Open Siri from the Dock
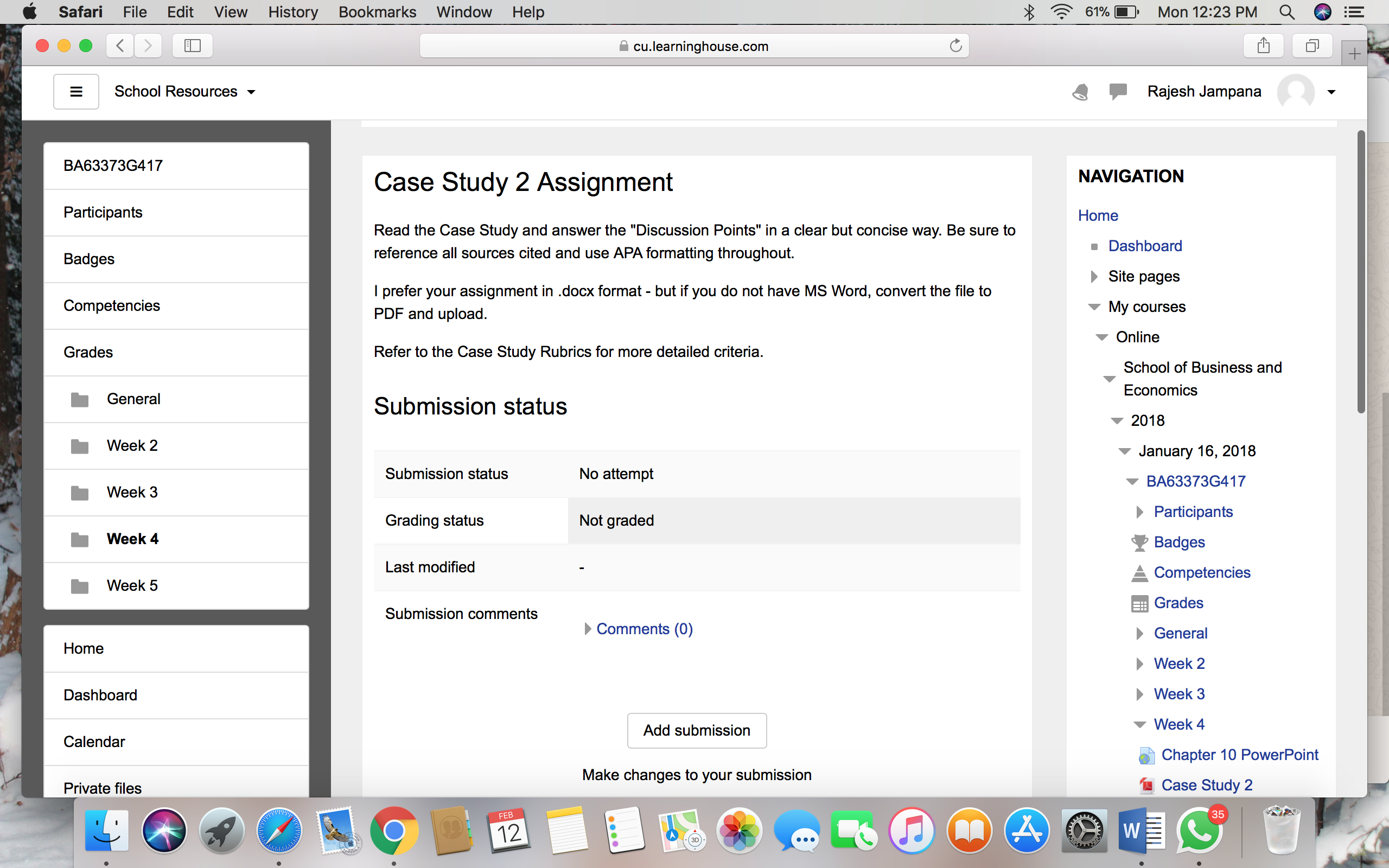 (164, 830)
